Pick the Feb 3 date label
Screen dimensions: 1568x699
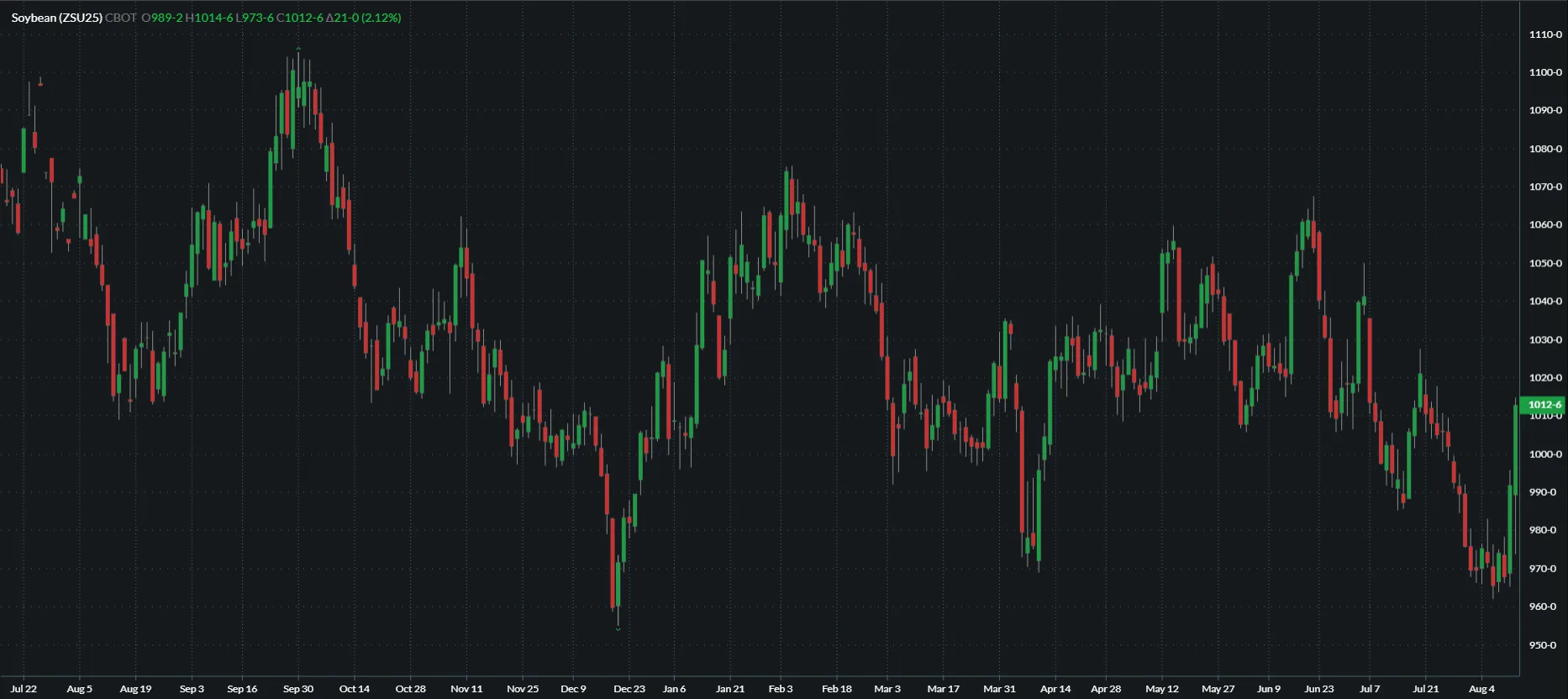click(x=781, y=689)
